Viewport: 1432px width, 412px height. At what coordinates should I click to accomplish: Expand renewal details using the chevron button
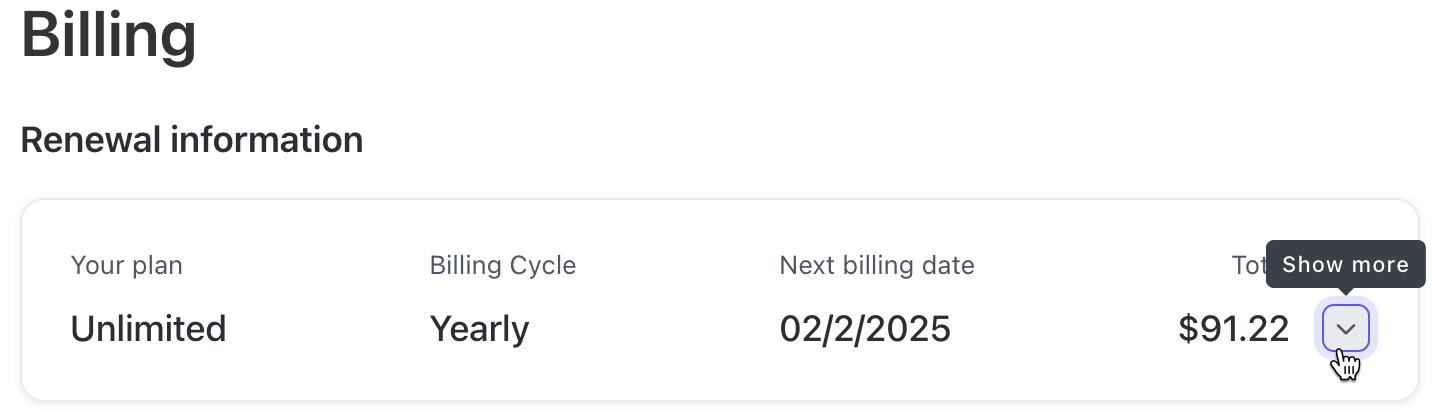pos(1345,329)
